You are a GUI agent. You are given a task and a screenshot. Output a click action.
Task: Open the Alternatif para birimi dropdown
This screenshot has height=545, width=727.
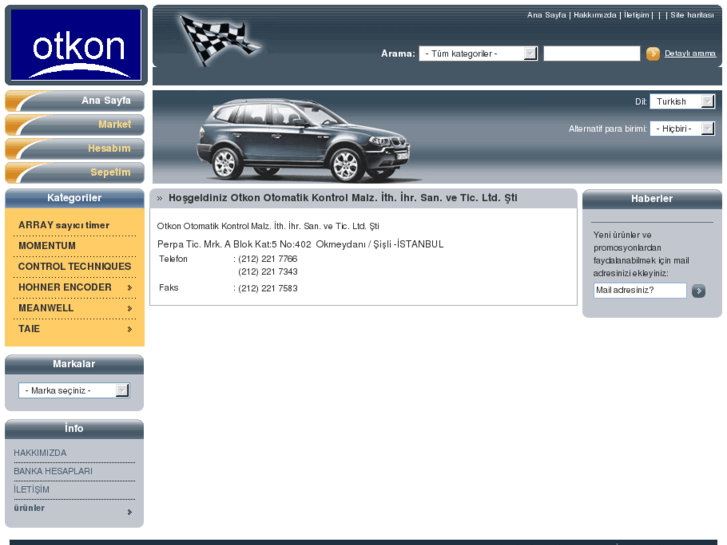tap(682, 128)
